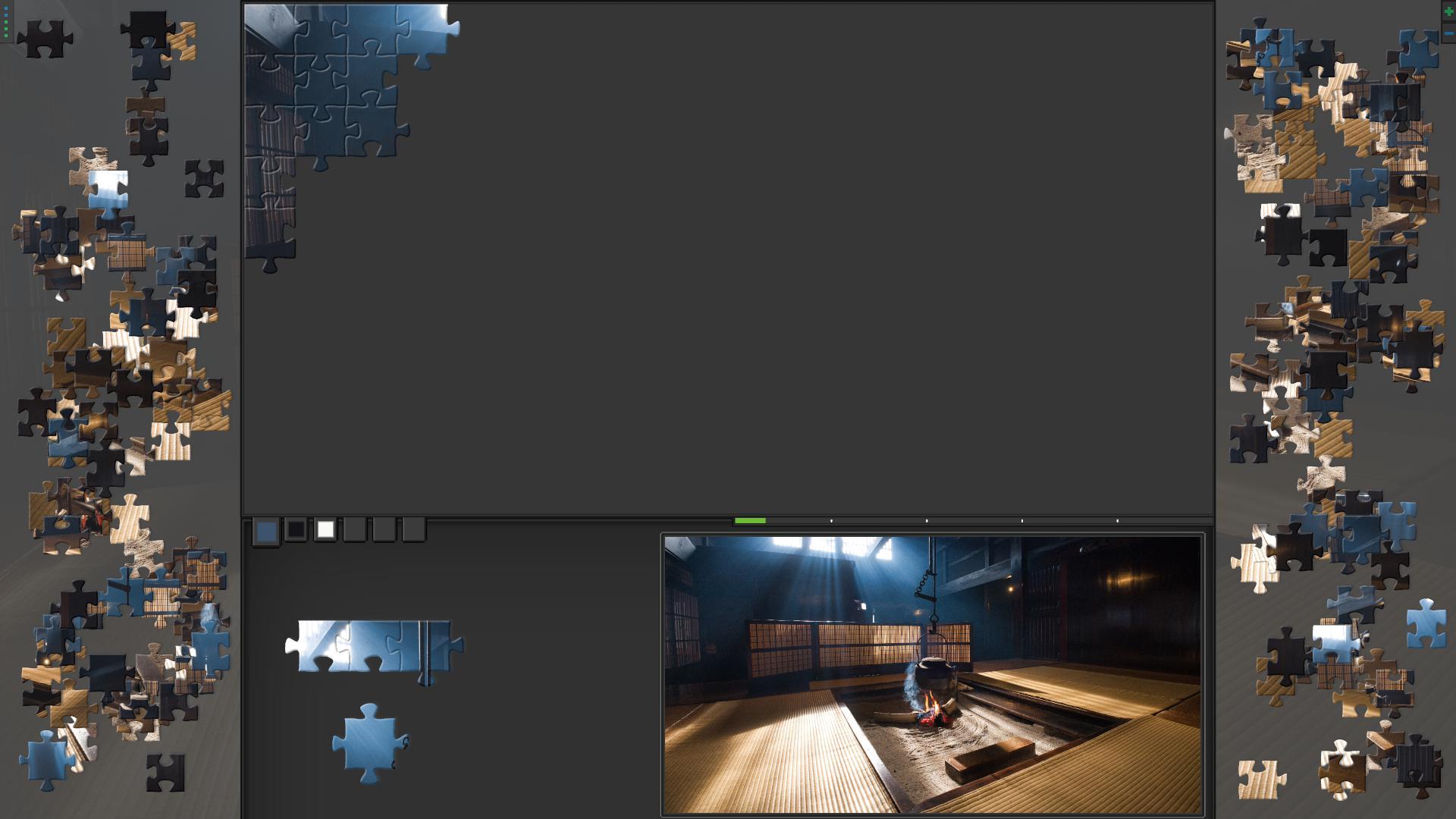Image resolution: width=1456 pixels, height=819 pixels.
Task: Select the second empty tray slot
Action: tap(384, 529)
